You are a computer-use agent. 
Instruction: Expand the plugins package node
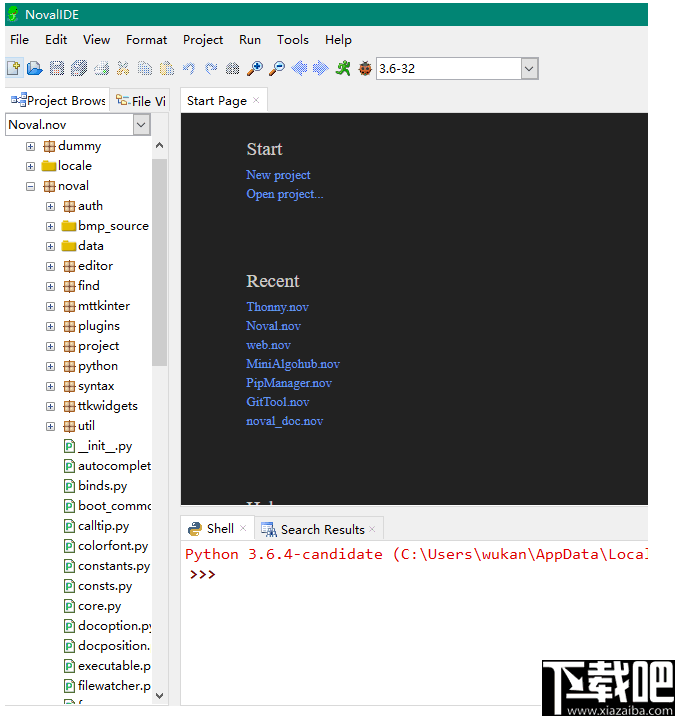tap(50, 326)
